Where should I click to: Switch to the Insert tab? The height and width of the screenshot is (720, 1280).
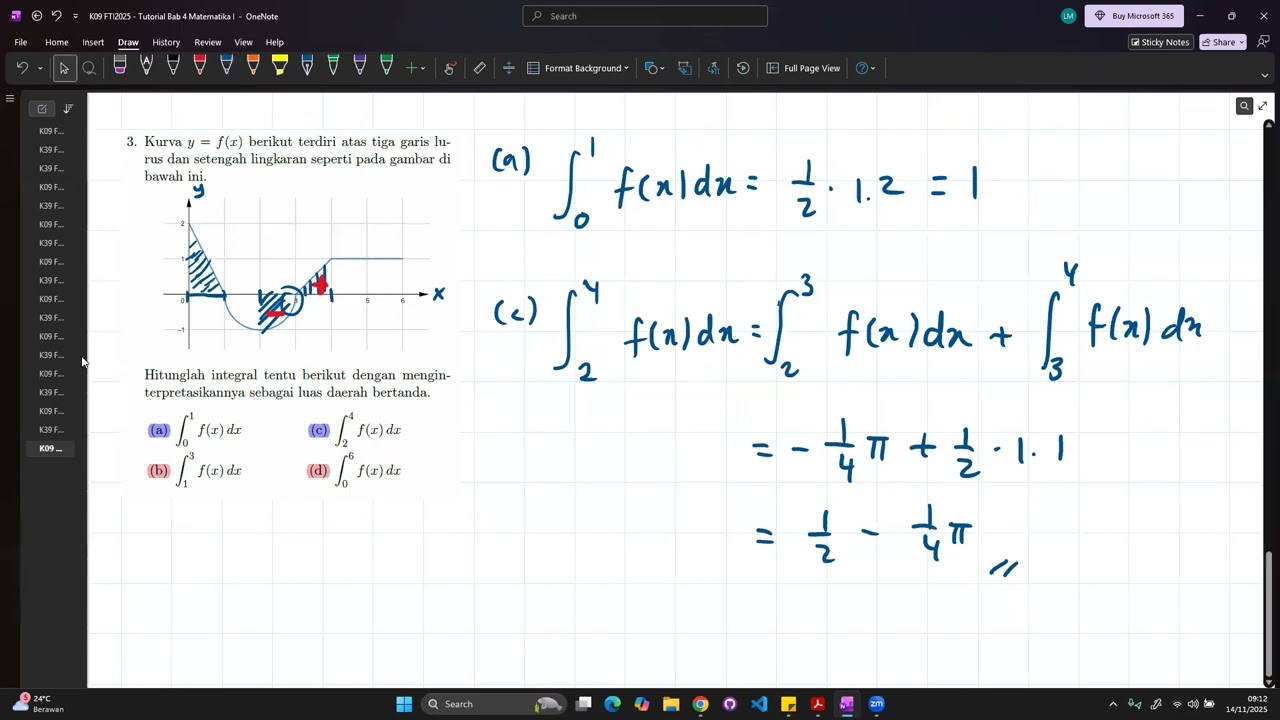[x=93, y=42]
